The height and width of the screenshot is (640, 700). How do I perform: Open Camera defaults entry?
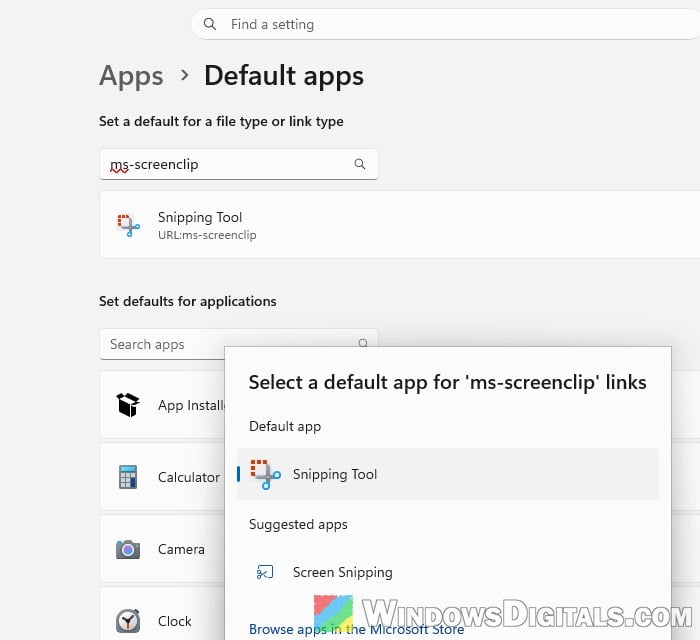[162, 549]
